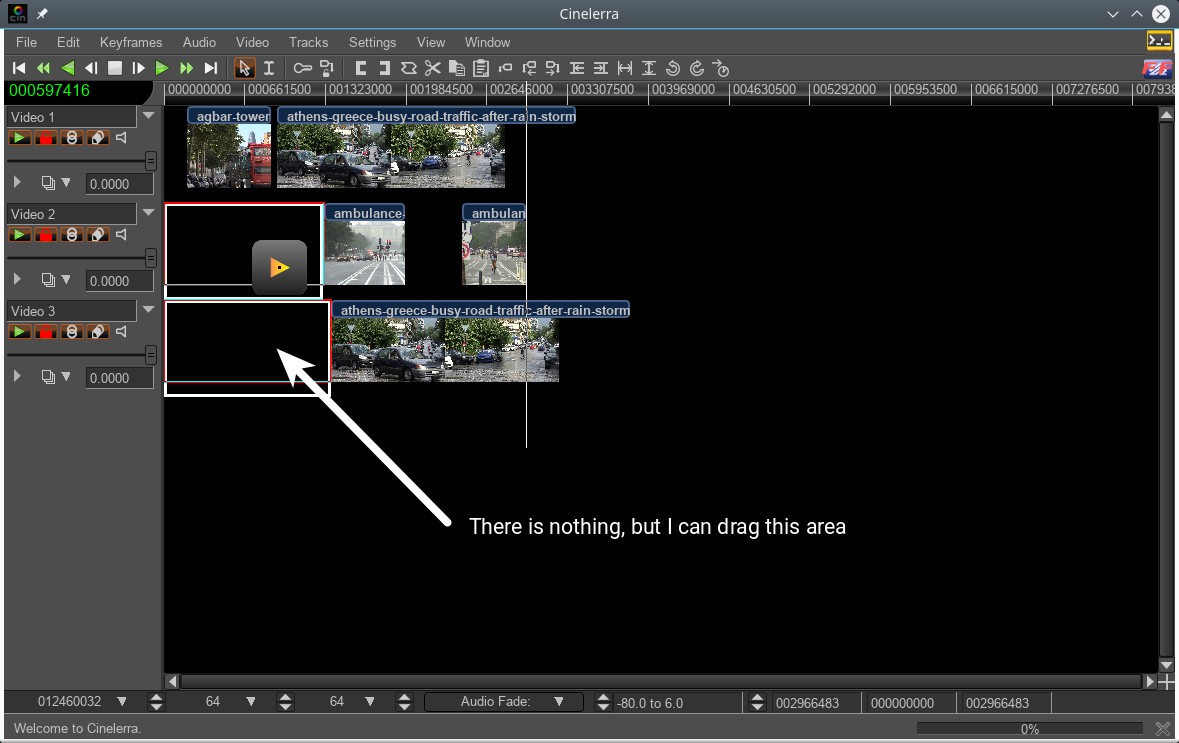Toggle the generate keyframes key icon
This screenshot has width=1179, height=743.
tap(302, 68)
